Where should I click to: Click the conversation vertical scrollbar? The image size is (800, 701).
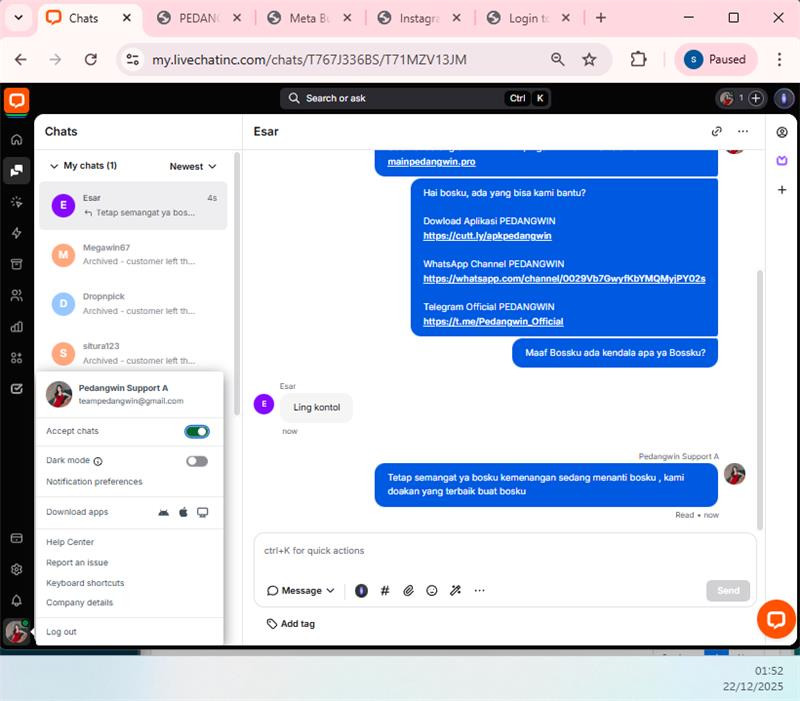760,400
